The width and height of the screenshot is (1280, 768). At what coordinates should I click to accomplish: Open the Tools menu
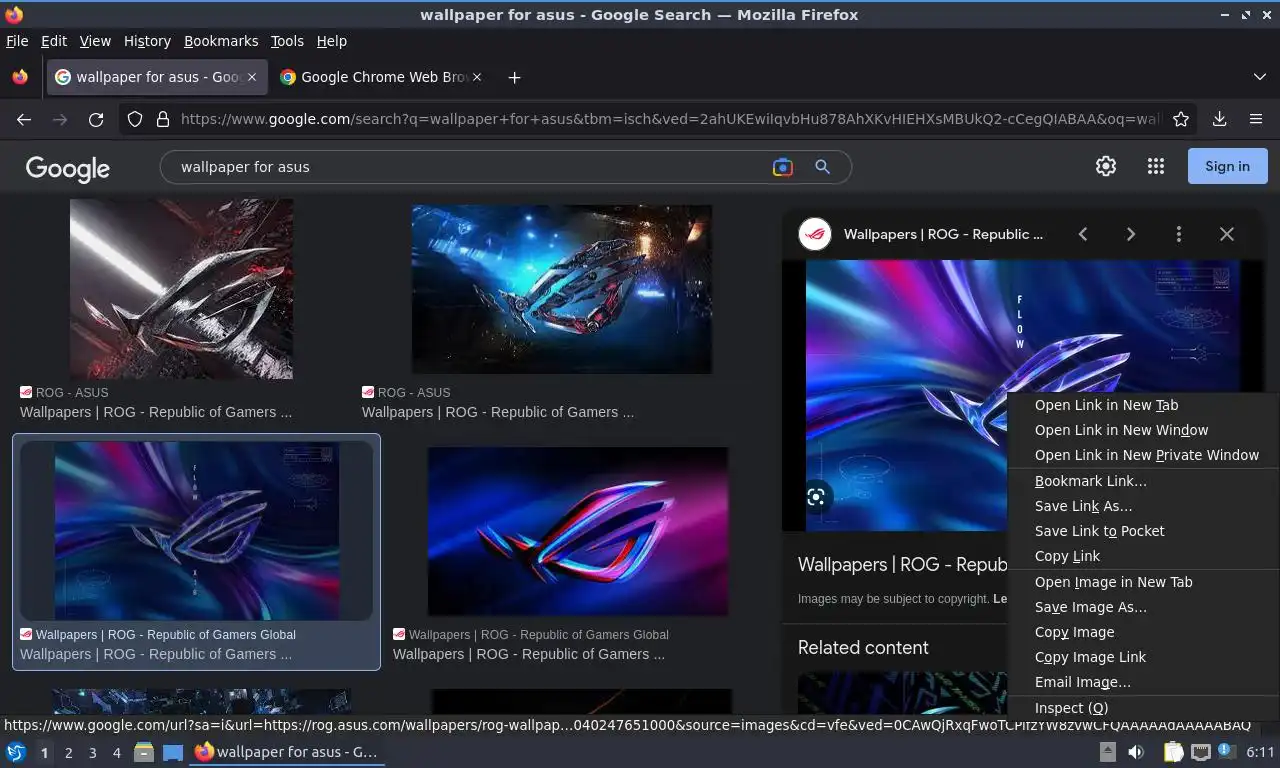click(287, 41)
